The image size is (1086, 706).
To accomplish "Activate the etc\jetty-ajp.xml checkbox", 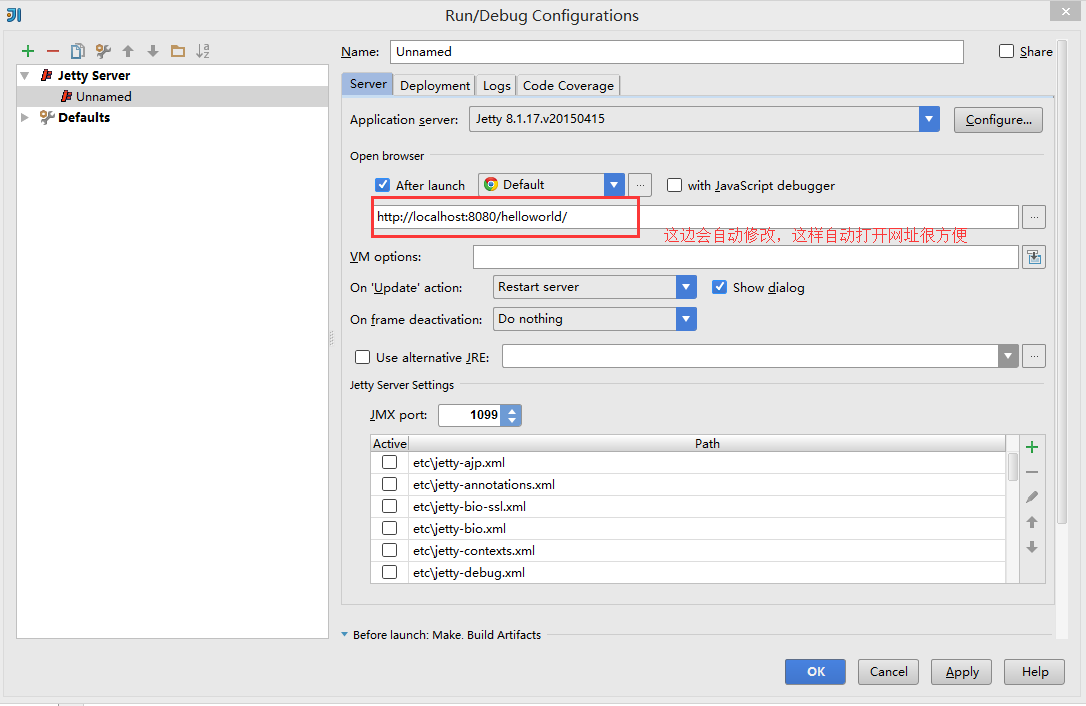I will 389,462.
